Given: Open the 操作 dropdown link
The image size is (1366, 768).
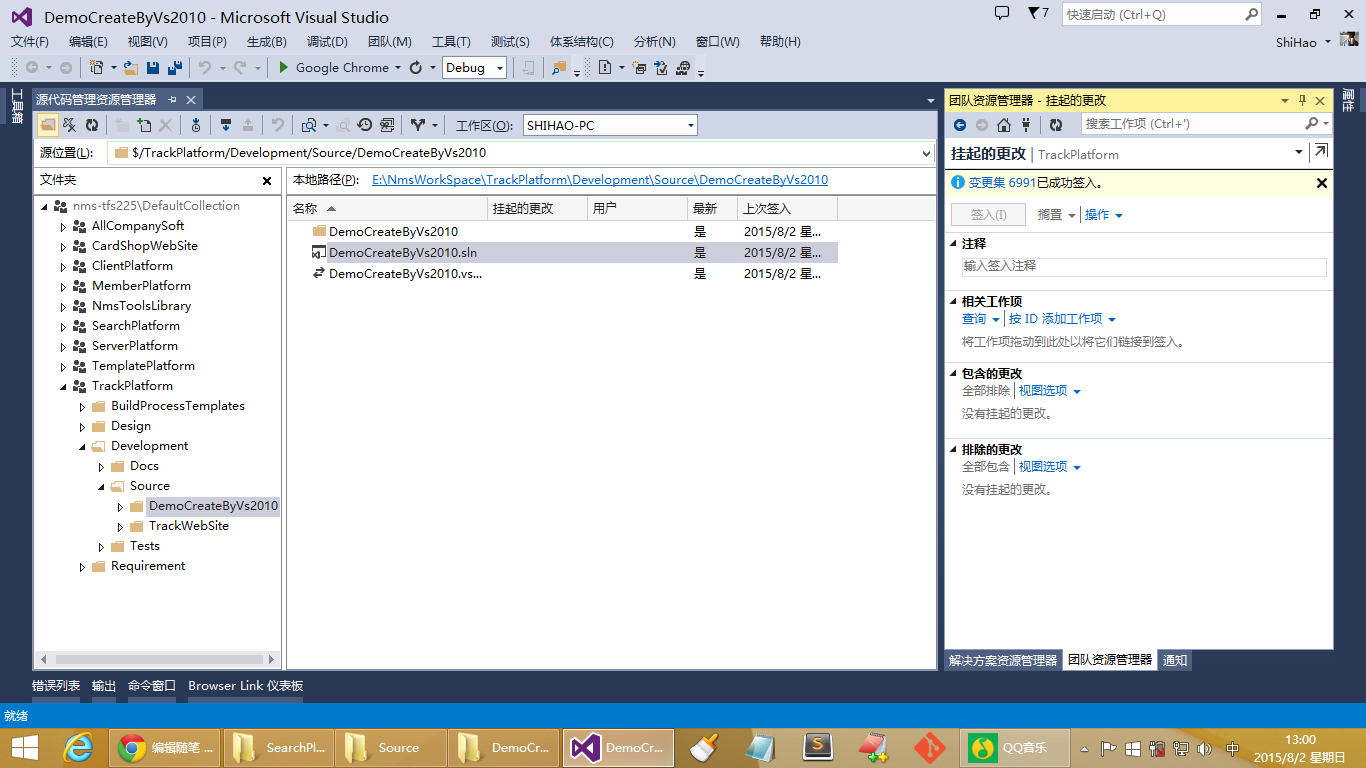Looking at the screenshot, I should (1104, 215).
